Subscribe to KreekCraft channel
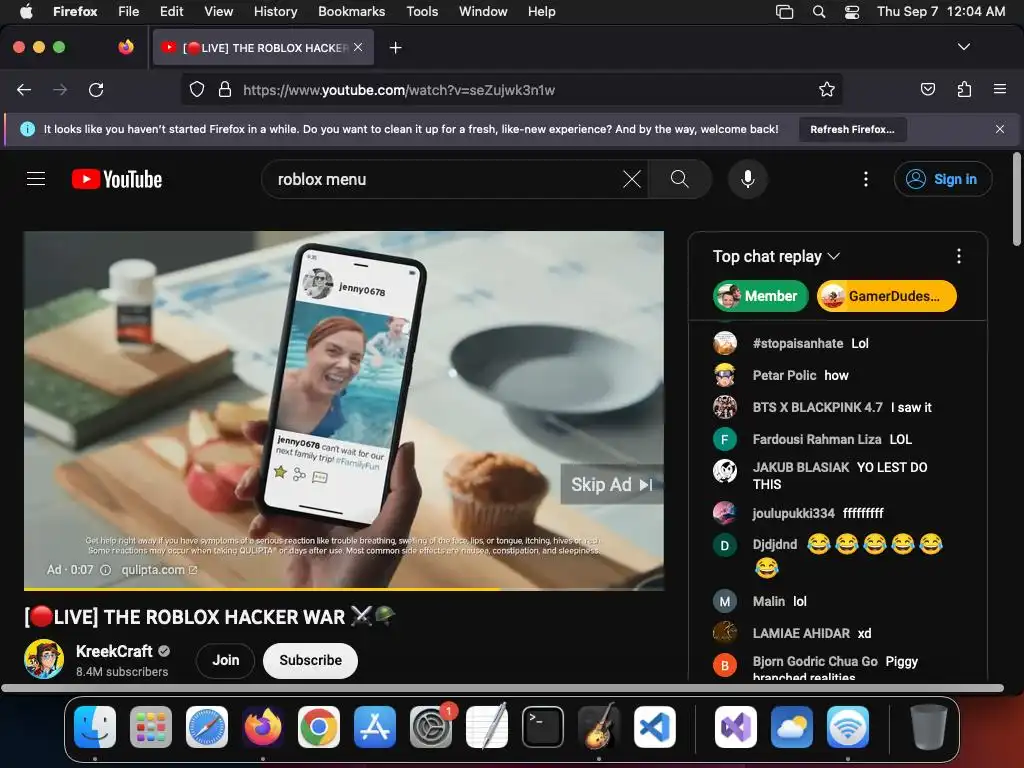The width and height of the screenshot is (1024, 768). pos(310,660)
